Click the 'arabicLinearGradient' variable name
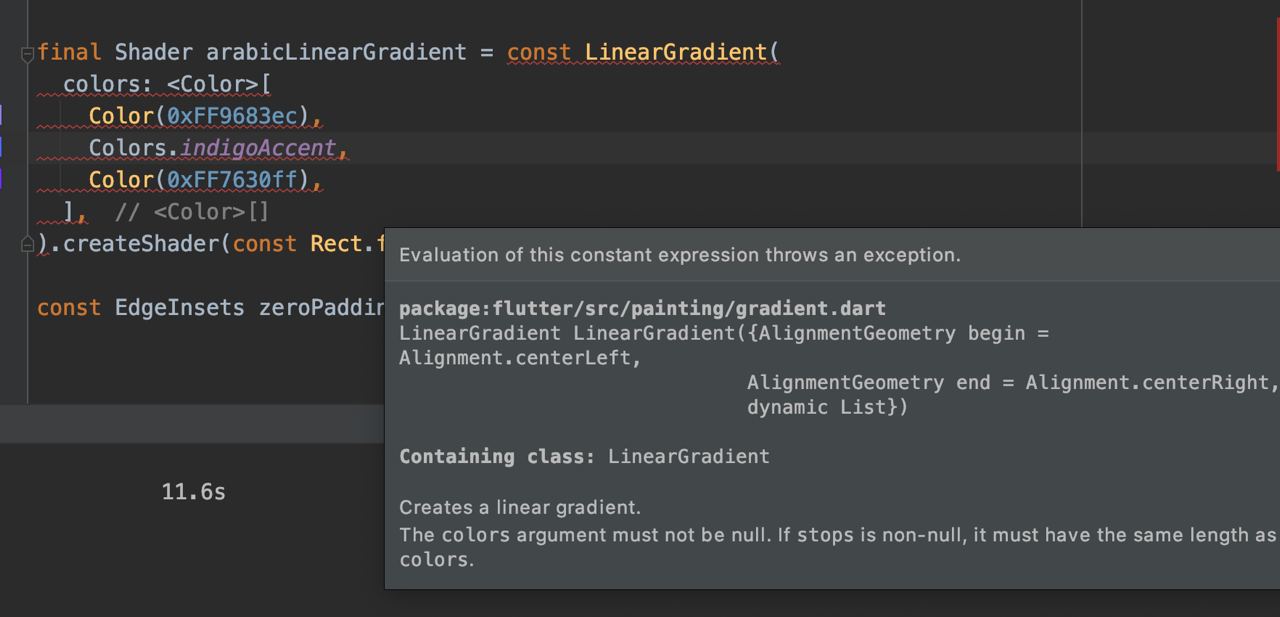 point(336,52)
